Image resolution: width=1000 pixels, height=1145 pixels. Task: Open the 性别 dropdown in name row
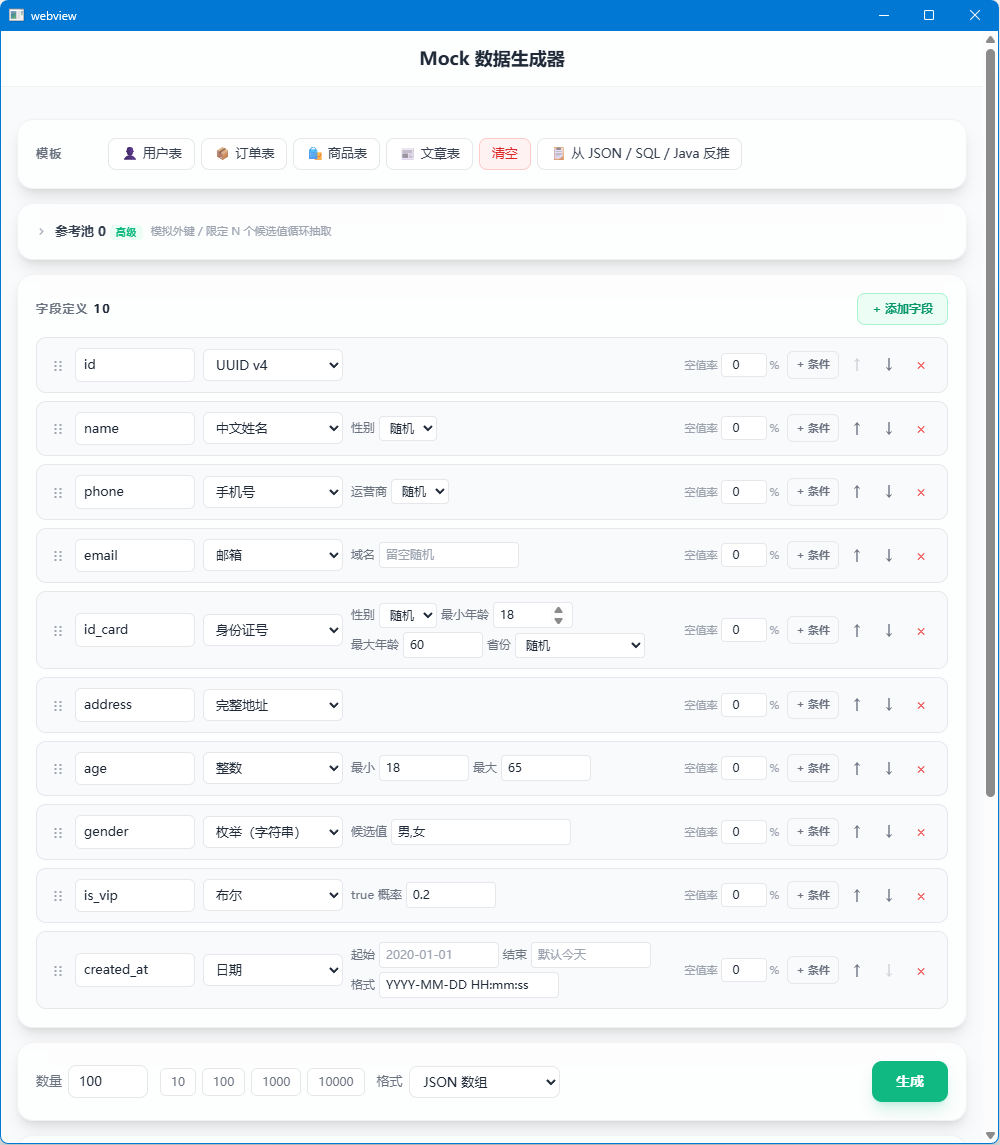[408, 429]
